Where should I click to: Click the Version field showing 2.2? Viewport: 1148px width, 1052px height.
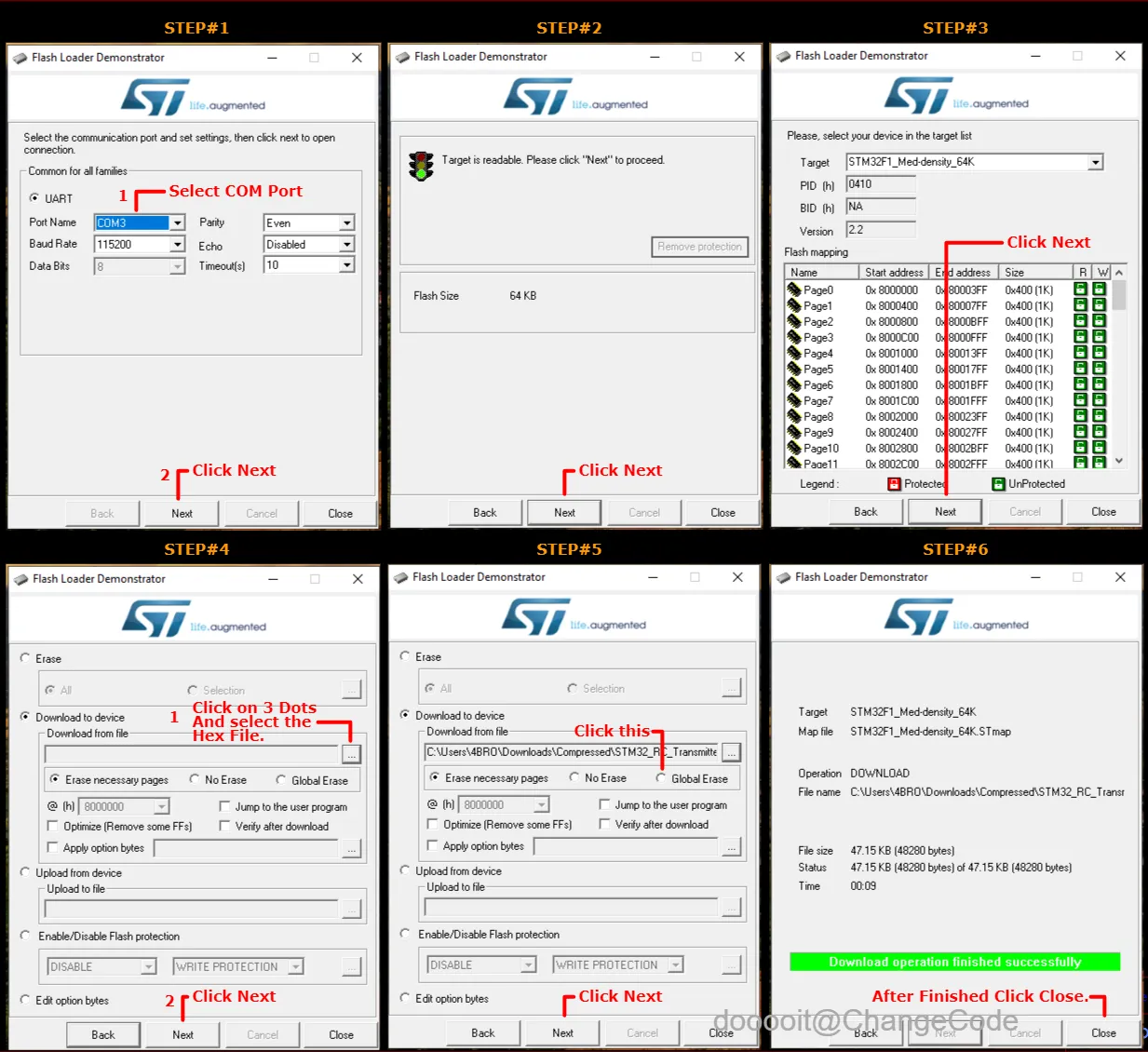[881, 230]
